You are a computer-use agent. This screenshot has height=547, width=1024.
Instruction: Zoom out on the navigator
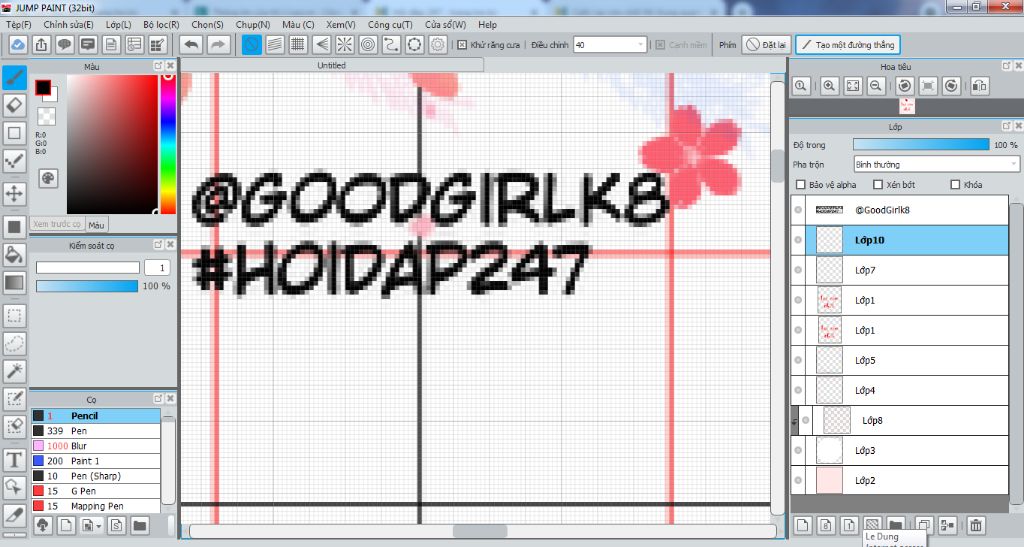coord(876,86)
